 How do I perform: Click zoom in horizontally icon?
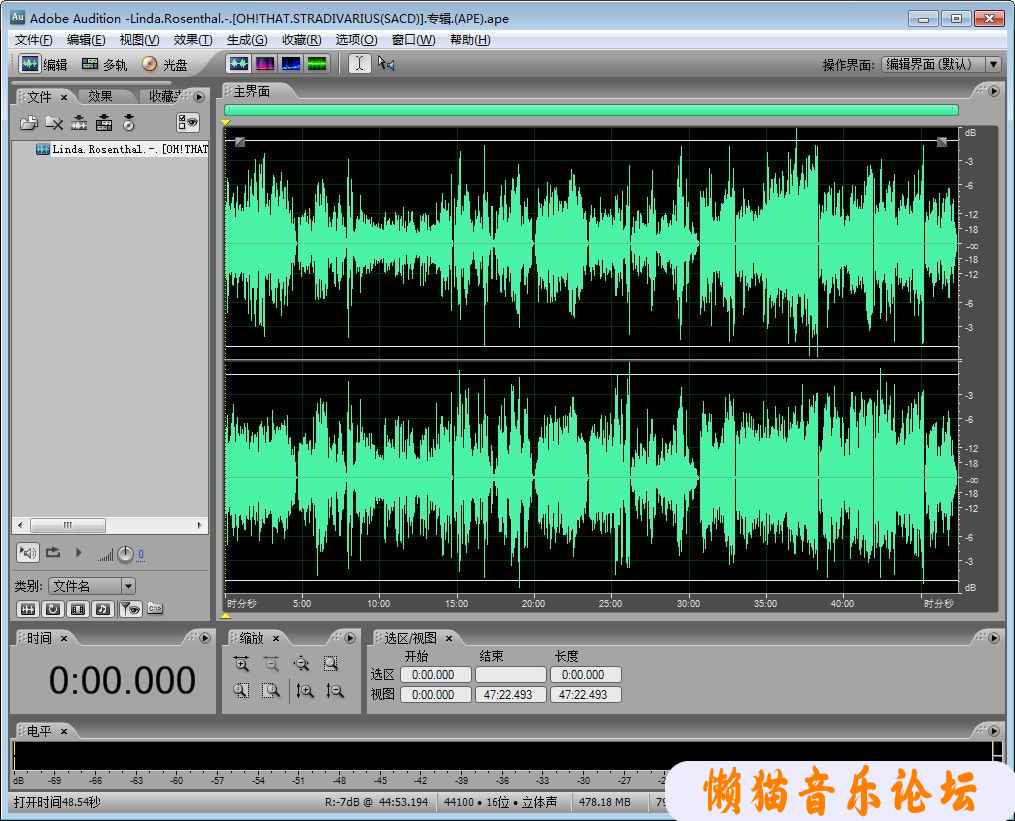(x=241, y=664)
